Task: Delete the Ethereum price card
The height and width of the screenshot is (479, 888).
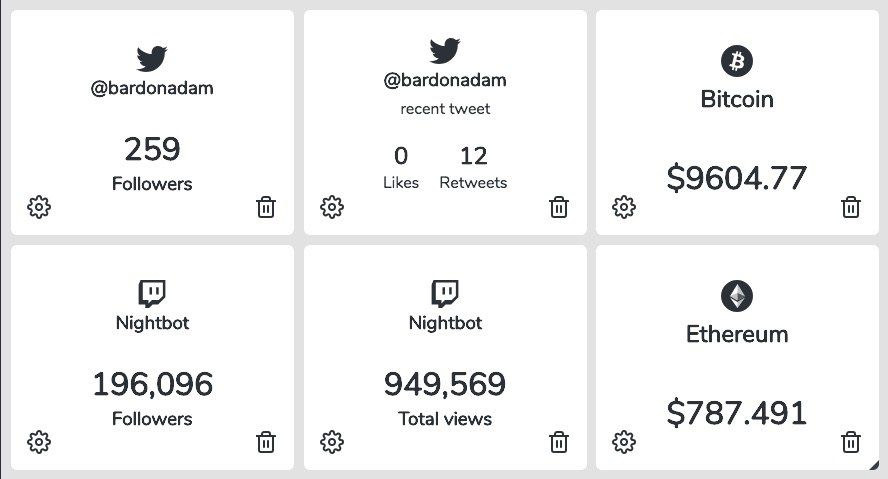Action: point(851,442)
